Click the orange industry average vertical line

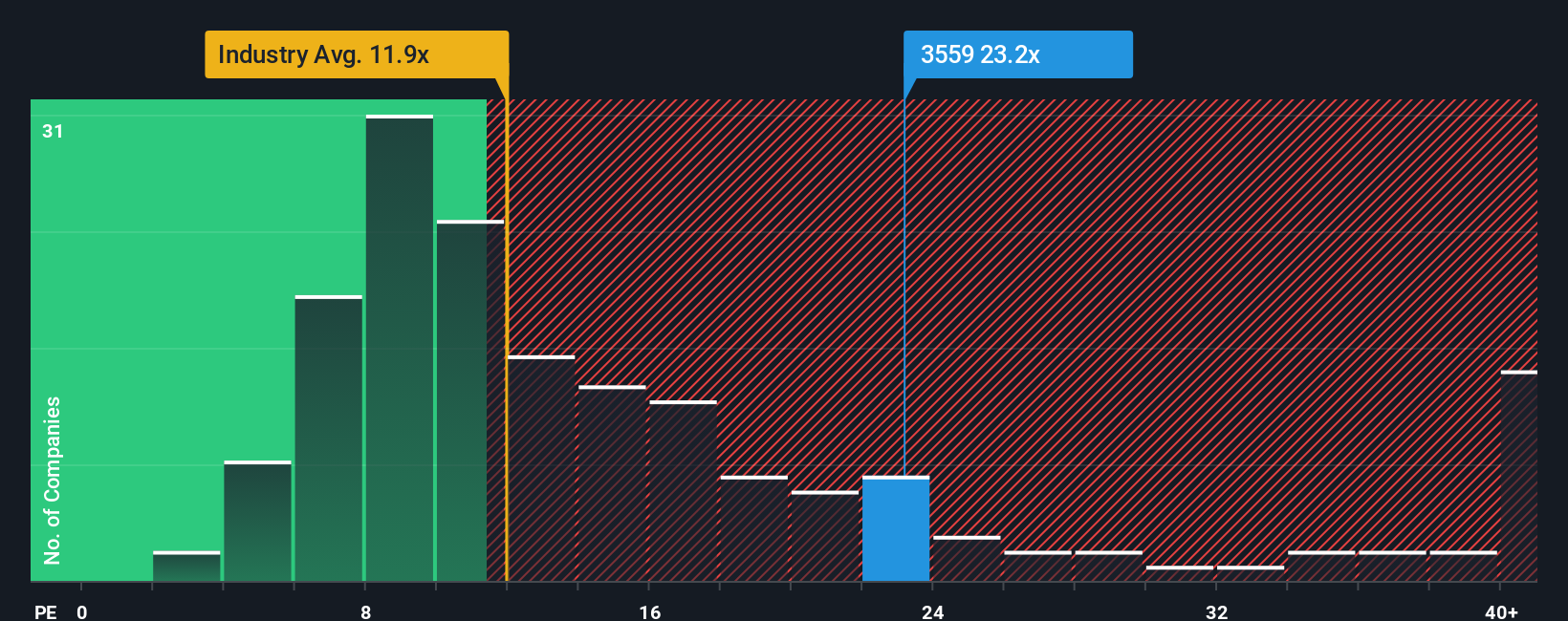(507, 330)
